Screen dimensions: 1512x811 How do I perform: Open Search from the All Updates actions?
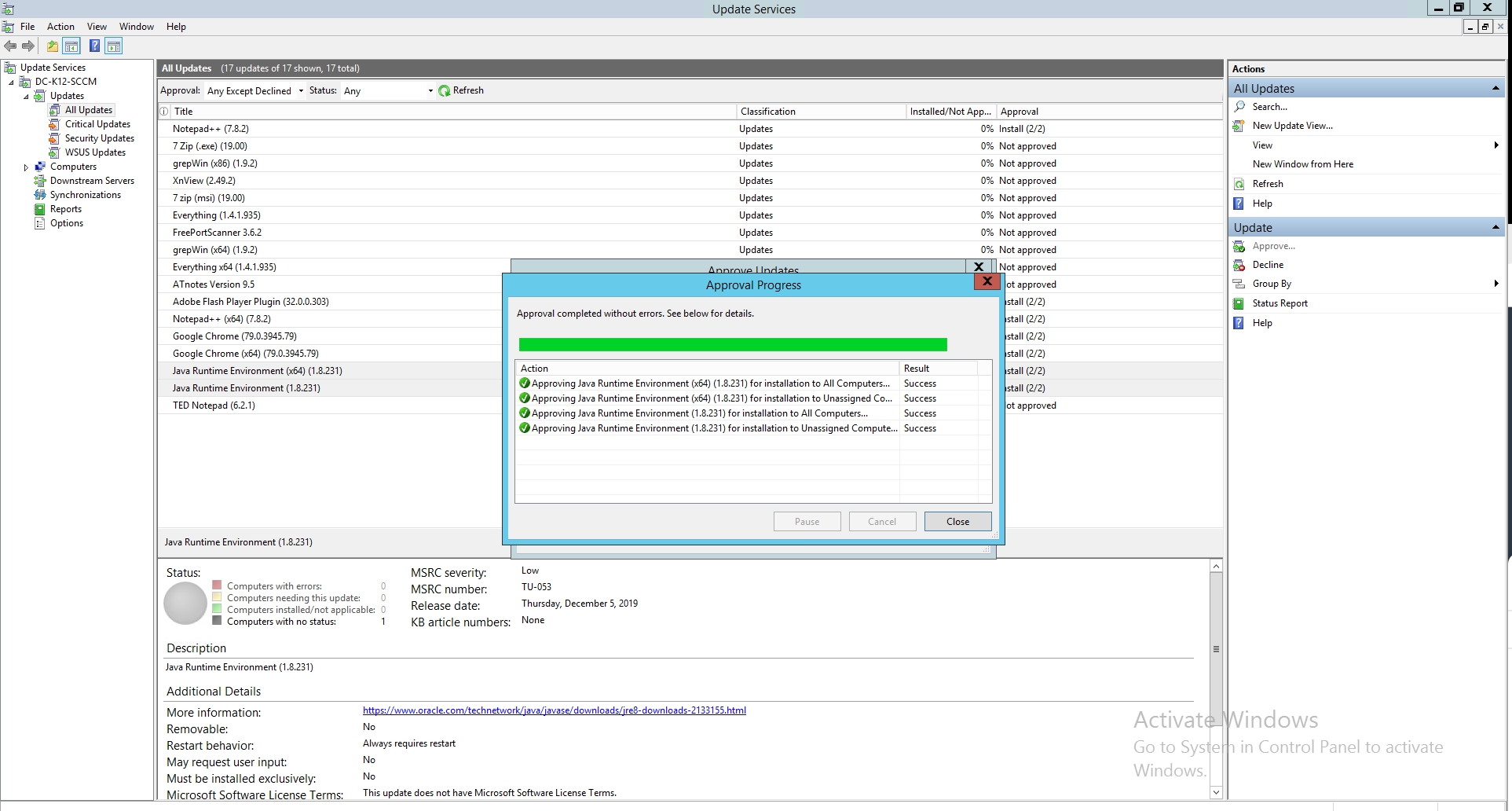click(x=1270, y=106)
